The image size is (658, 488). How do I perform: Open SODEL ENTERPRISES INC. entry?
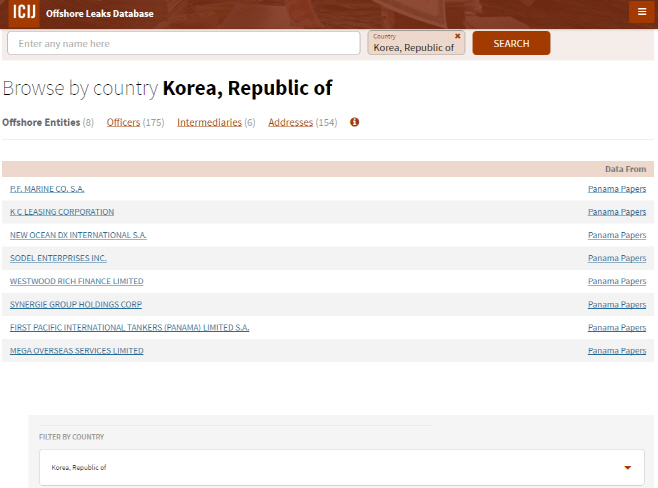click(58, 258)
